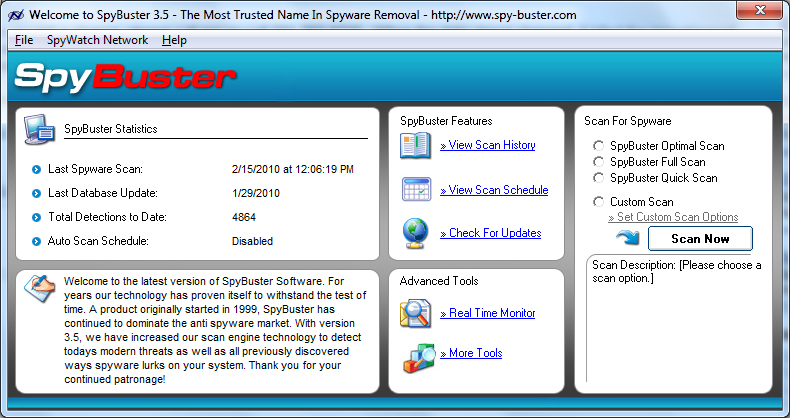The image size is (790, 418).
Task: Click the last scan date 2/15/2010 value
Action: pyautogui.click(x=293, y=169)
